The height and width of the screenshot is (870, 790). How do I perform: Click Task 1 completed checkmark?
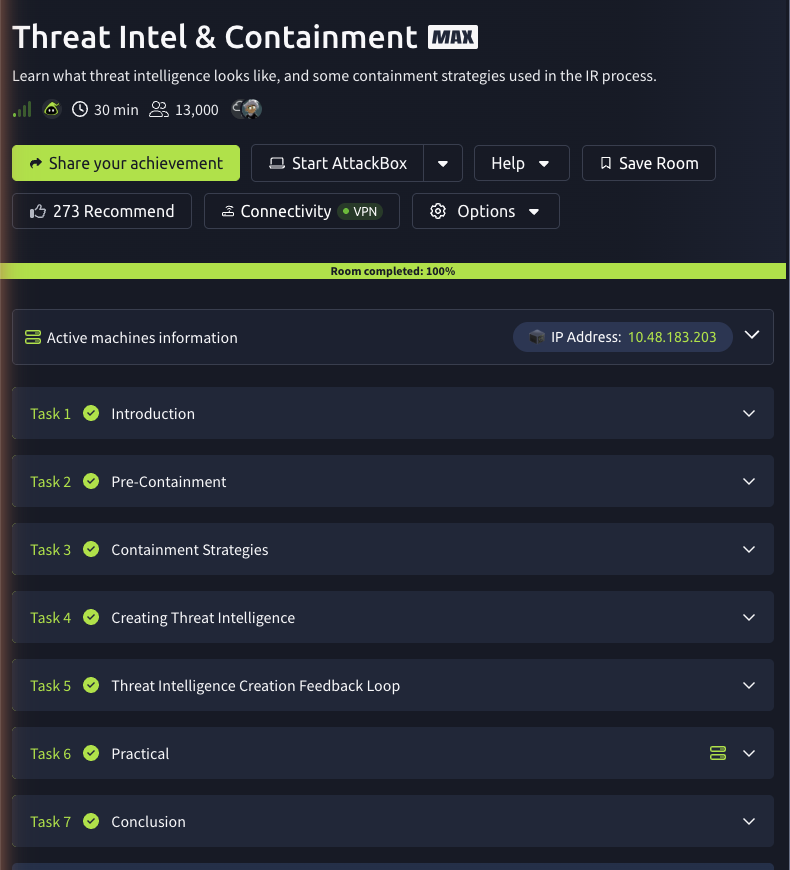click(x=91, y=413)
